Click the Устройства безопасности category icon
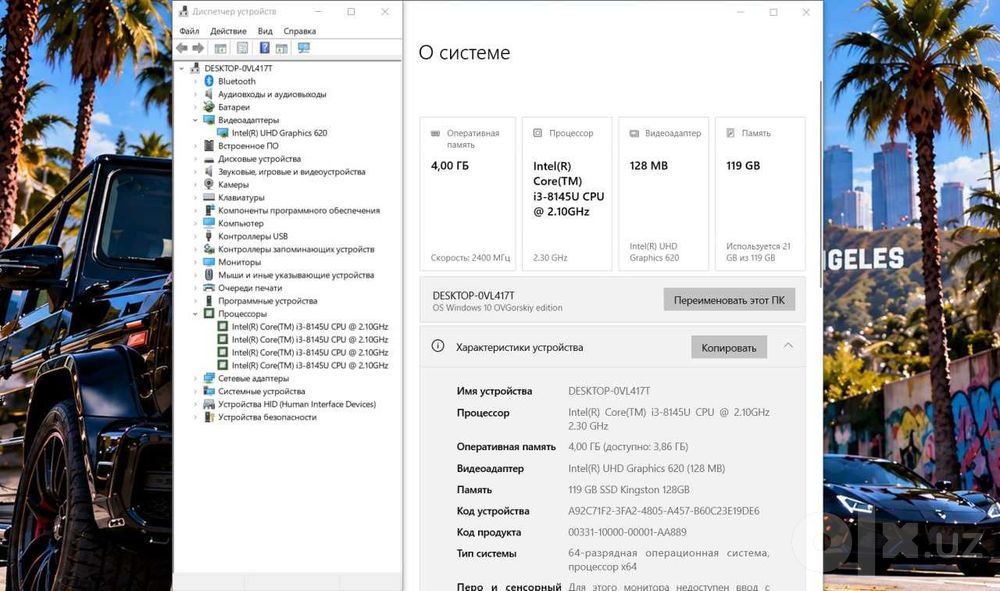Image resolution: width=1000 pixels, height=591 pixels. (209, 417)
